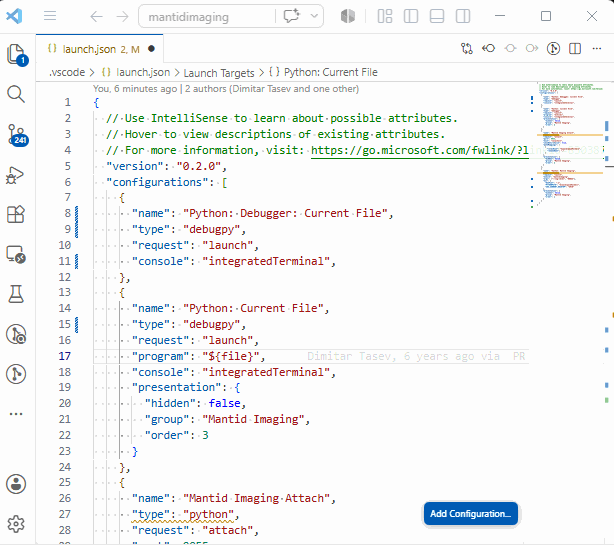This screenshot has width=614, height=545.
Task: Click the mantidimaging command center search box
Action: (207, 16)
